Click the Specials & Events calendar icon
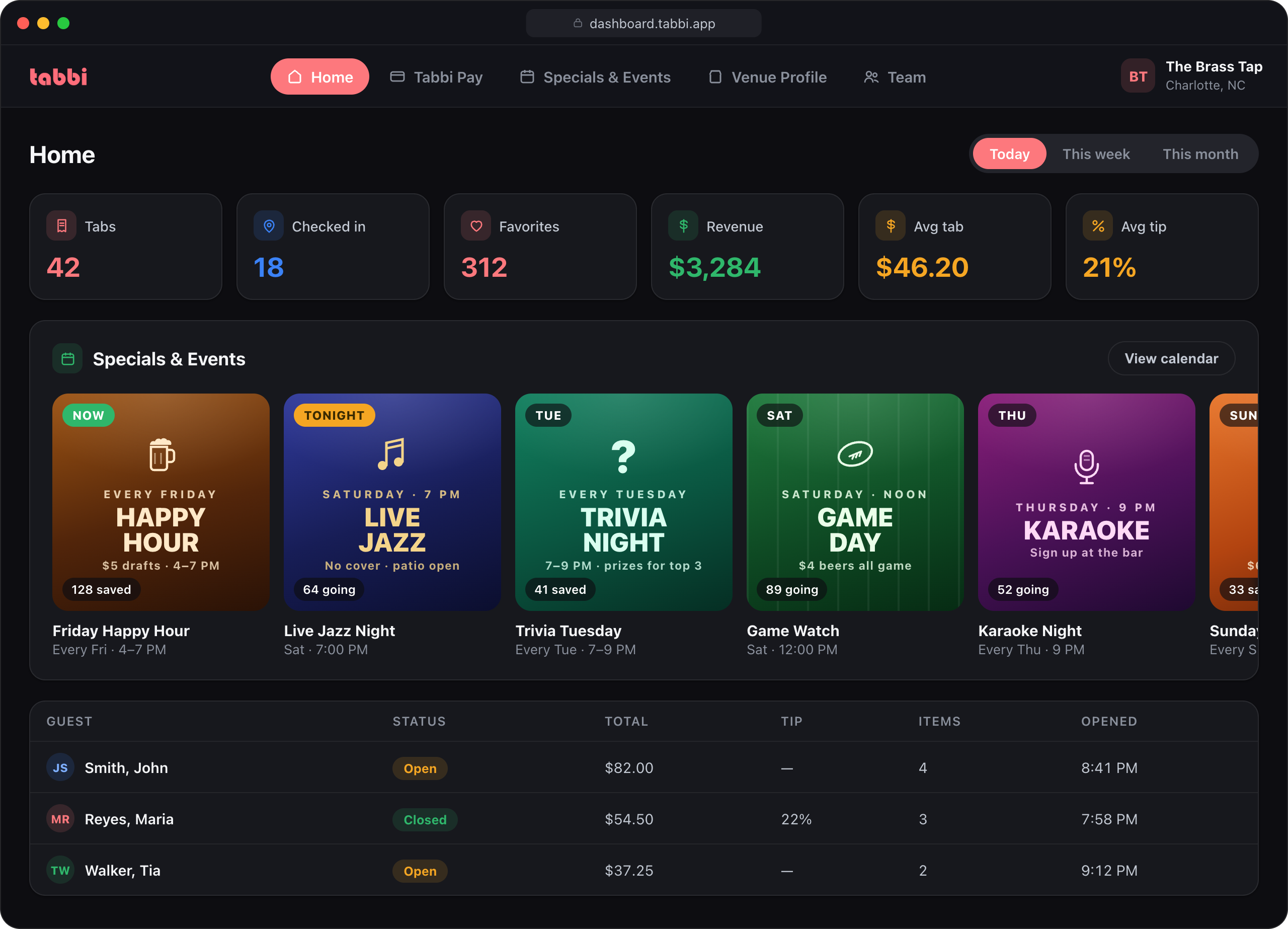The image size is (1288, 929). point(67,358)
